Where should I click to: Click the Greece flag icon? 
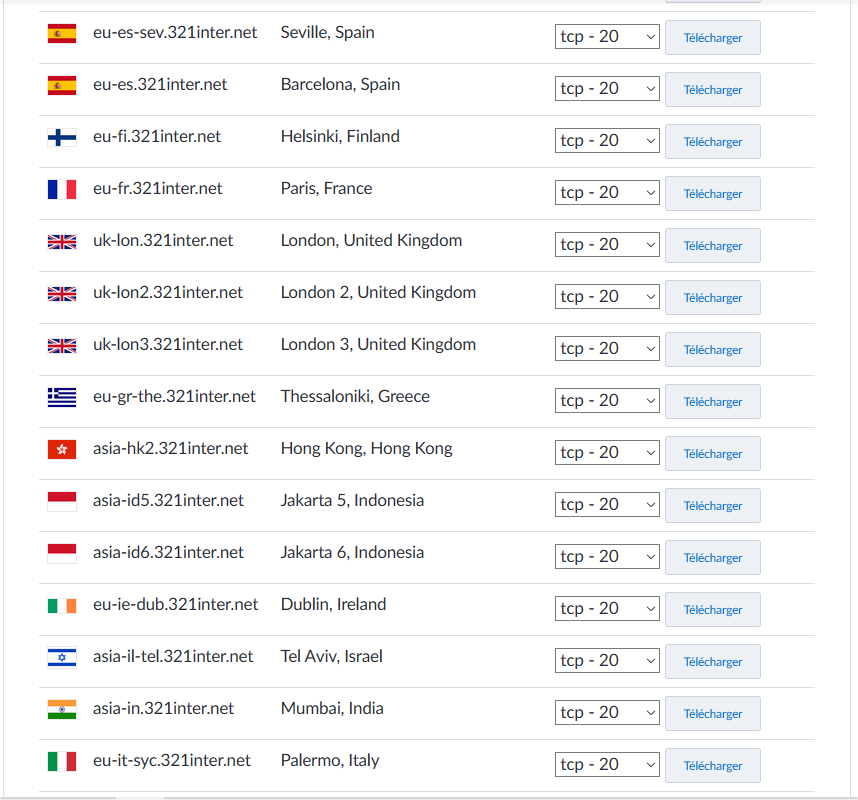(x=62, y=398)
